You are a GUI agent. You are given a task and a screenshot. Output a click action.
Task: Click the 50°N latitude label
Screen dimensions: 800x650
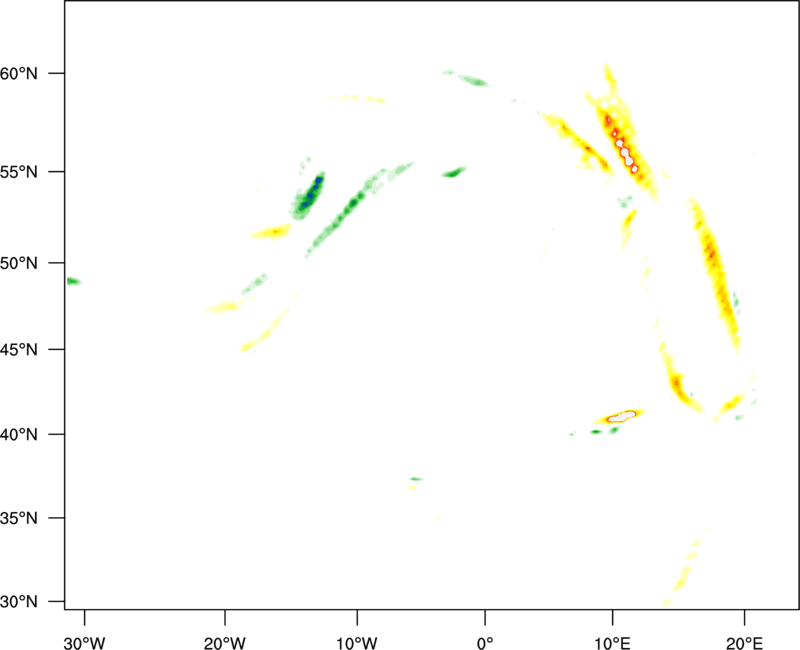(x=19, y=263)
